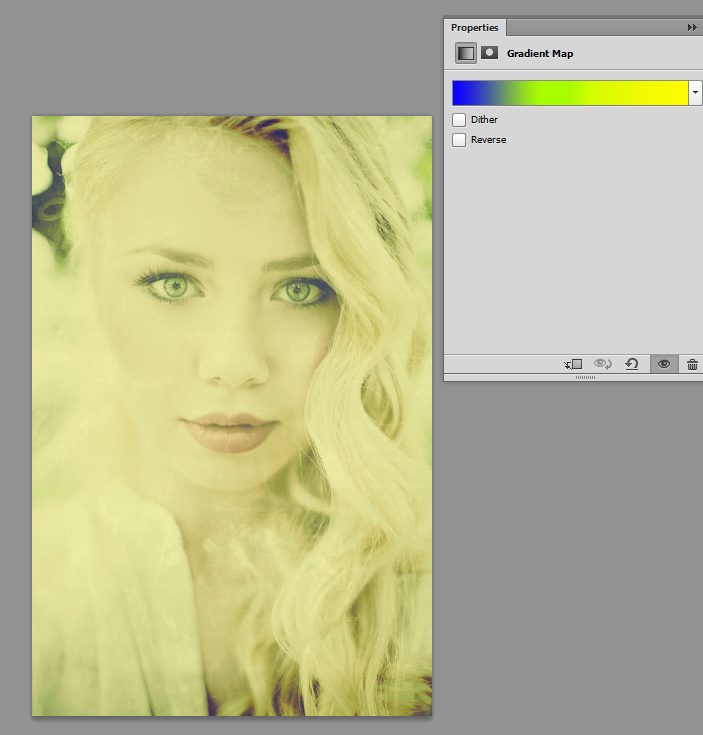Viewport: 703px width, 735px height.
Task: Collapse the Properties panel with double arrows
Action: tap(691, 28)
